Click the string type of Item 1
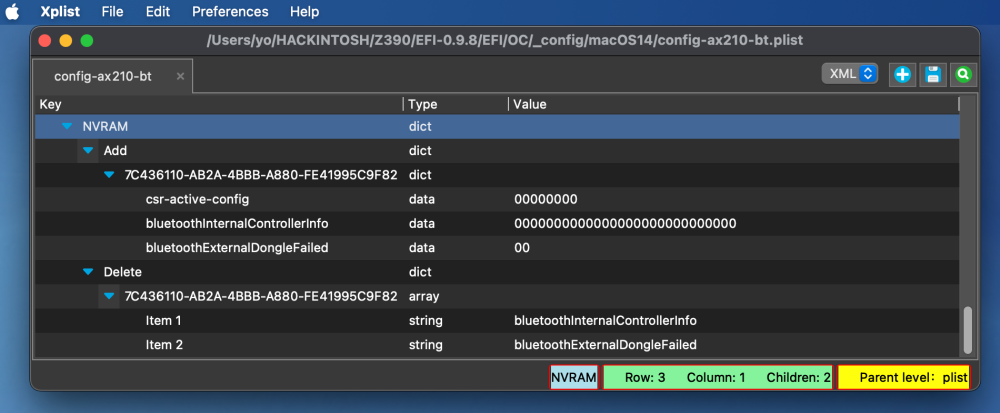The image size is (1000, 413). pos(425,321)
